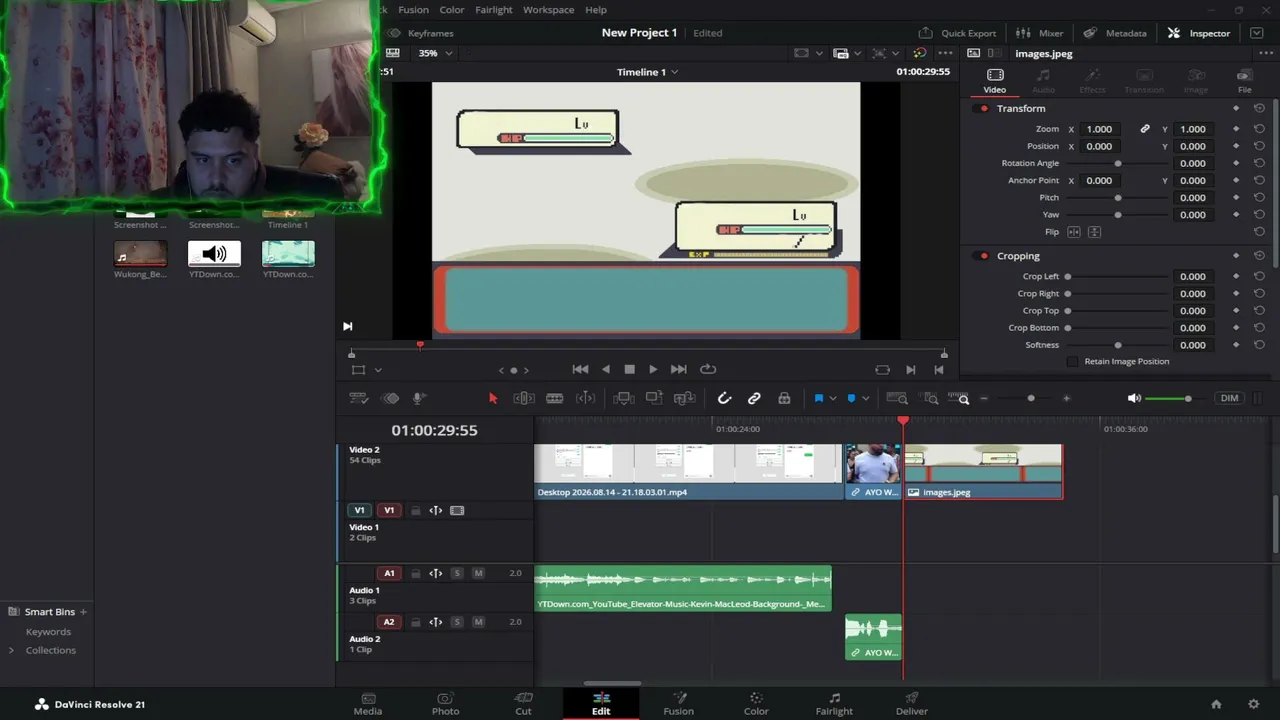Expand the Collections tree item
This screenshot has width=1280, height=720.
pyautogui.click(x=11, y=650)
